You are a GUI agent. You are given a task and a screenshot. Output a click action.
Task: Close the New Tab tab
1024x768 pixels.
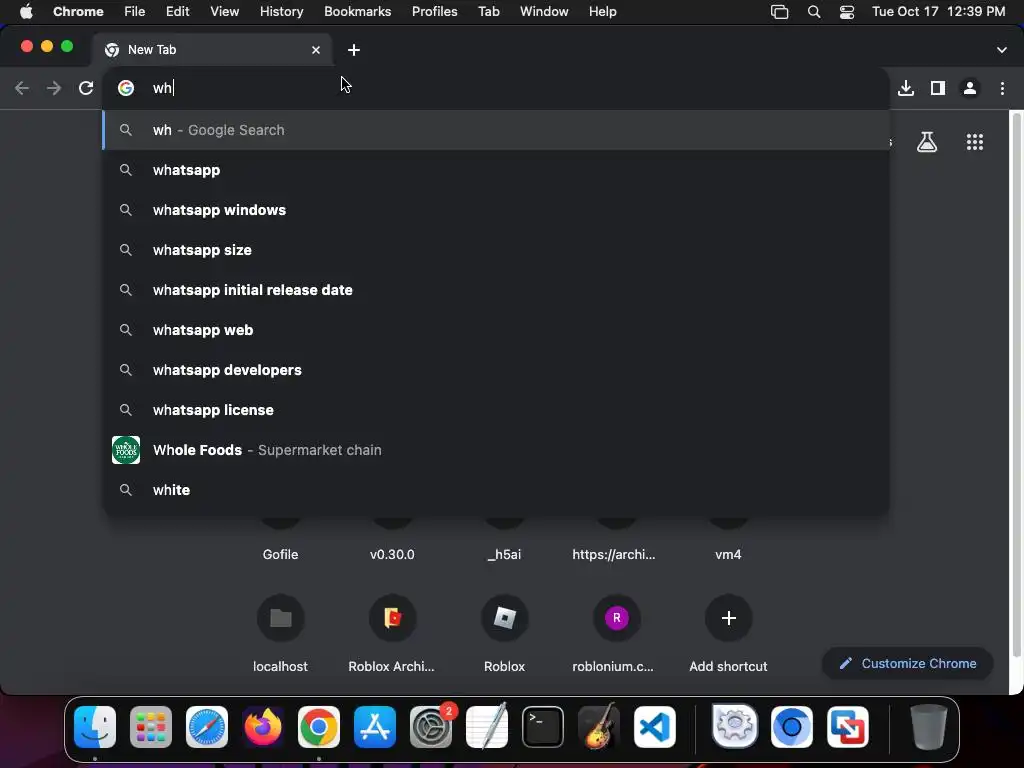(x=316, y=50)
